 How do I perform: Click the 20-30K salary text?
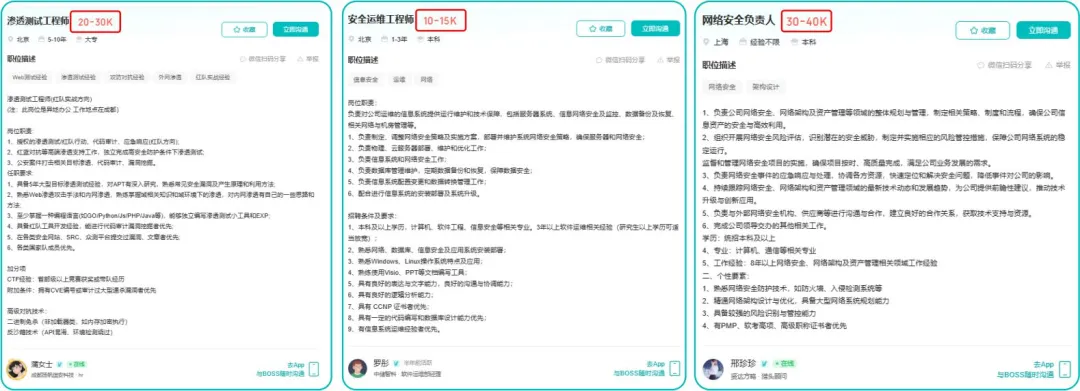point(96,22)
